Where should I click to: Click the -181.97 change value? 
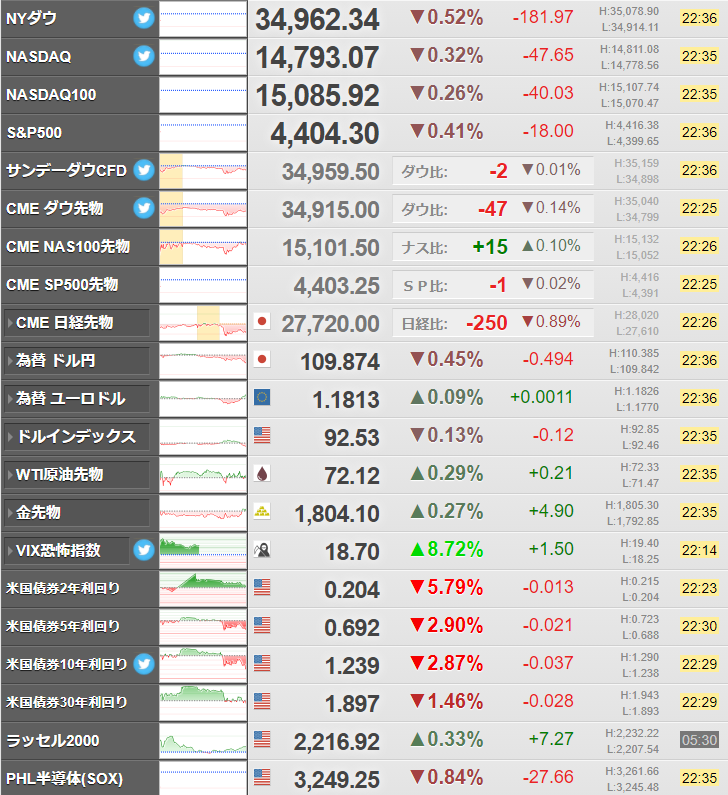[543, 17]
